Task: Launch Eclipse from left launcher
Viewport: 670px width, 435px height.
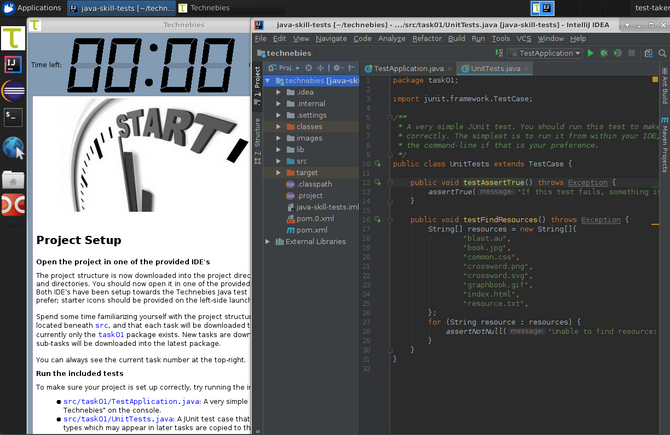Action: [13, 91]
